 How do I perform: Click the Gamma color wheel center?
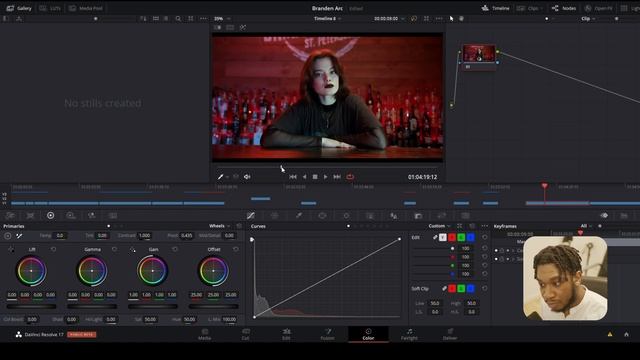coord(92,271)
